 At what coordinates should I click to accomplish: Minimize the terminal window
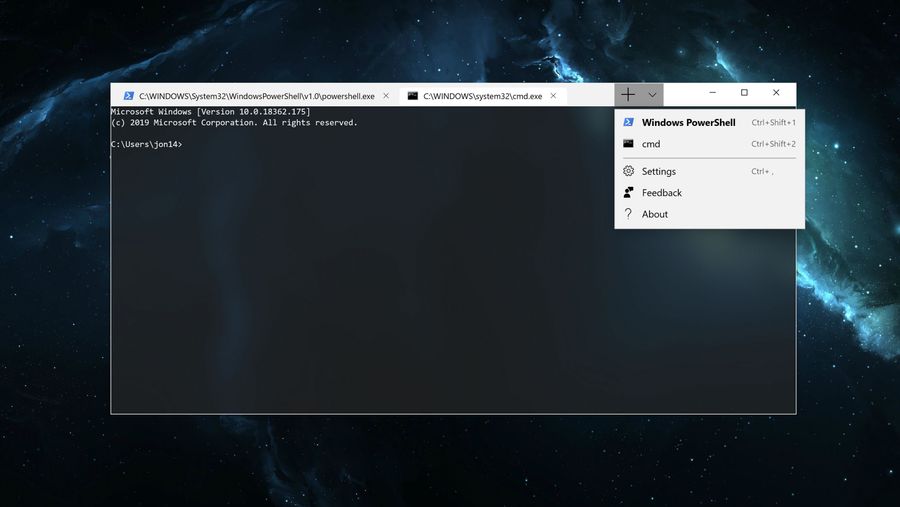(x=712, y=92)
